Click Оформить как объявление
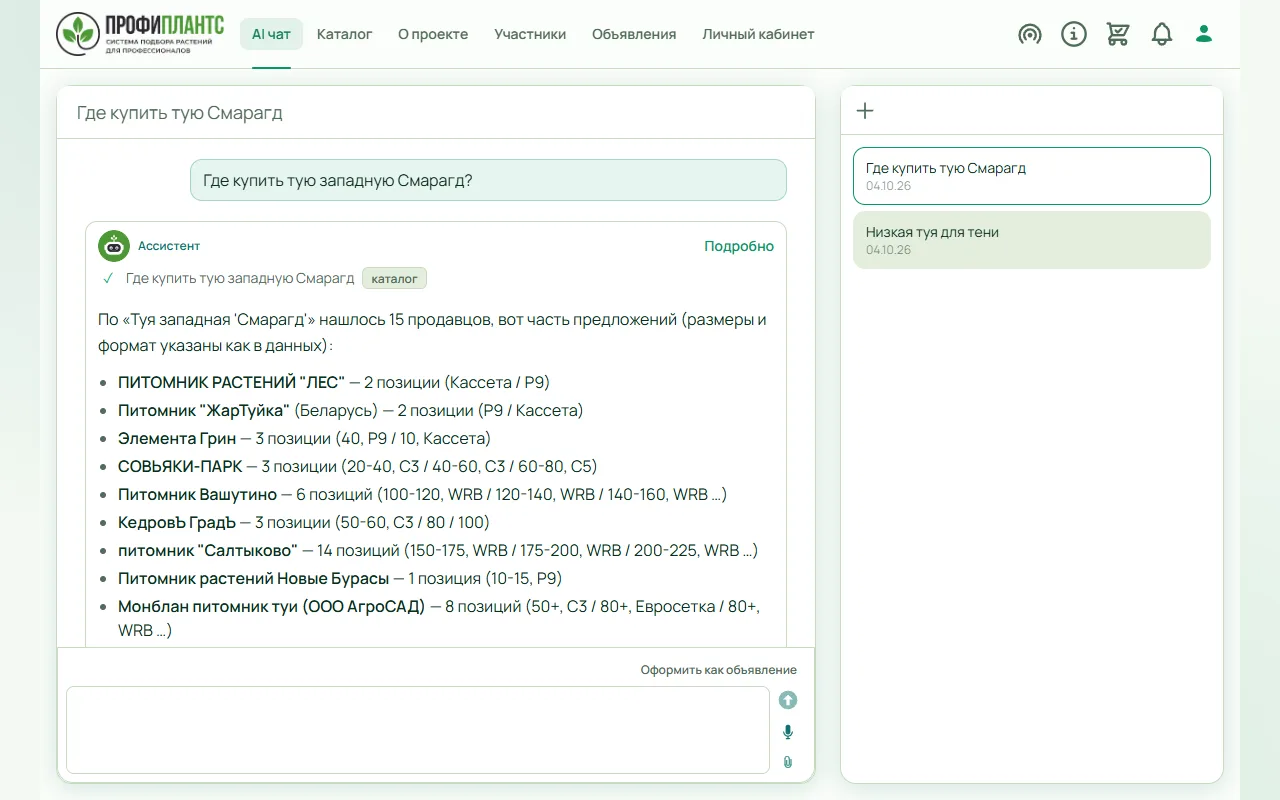1280x800 pixels. point(719,670)
